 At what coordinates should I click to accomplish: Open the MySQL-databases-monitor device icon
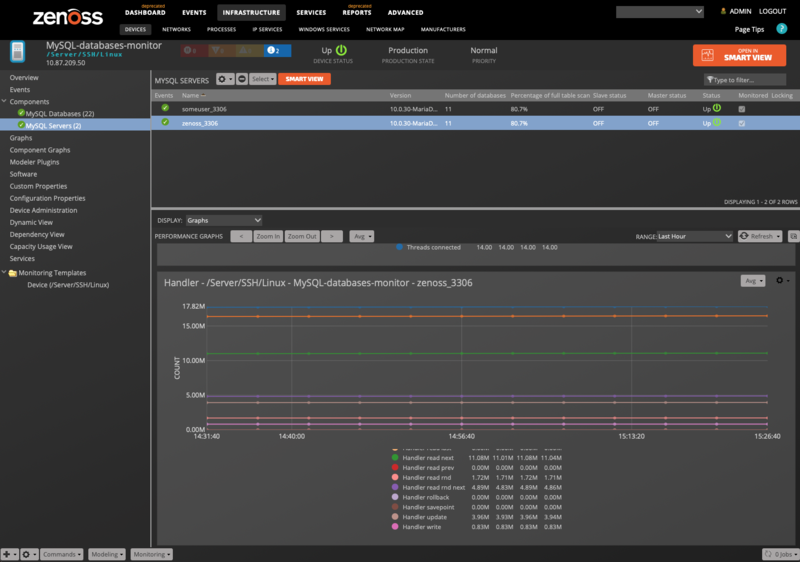pos(18,52)
